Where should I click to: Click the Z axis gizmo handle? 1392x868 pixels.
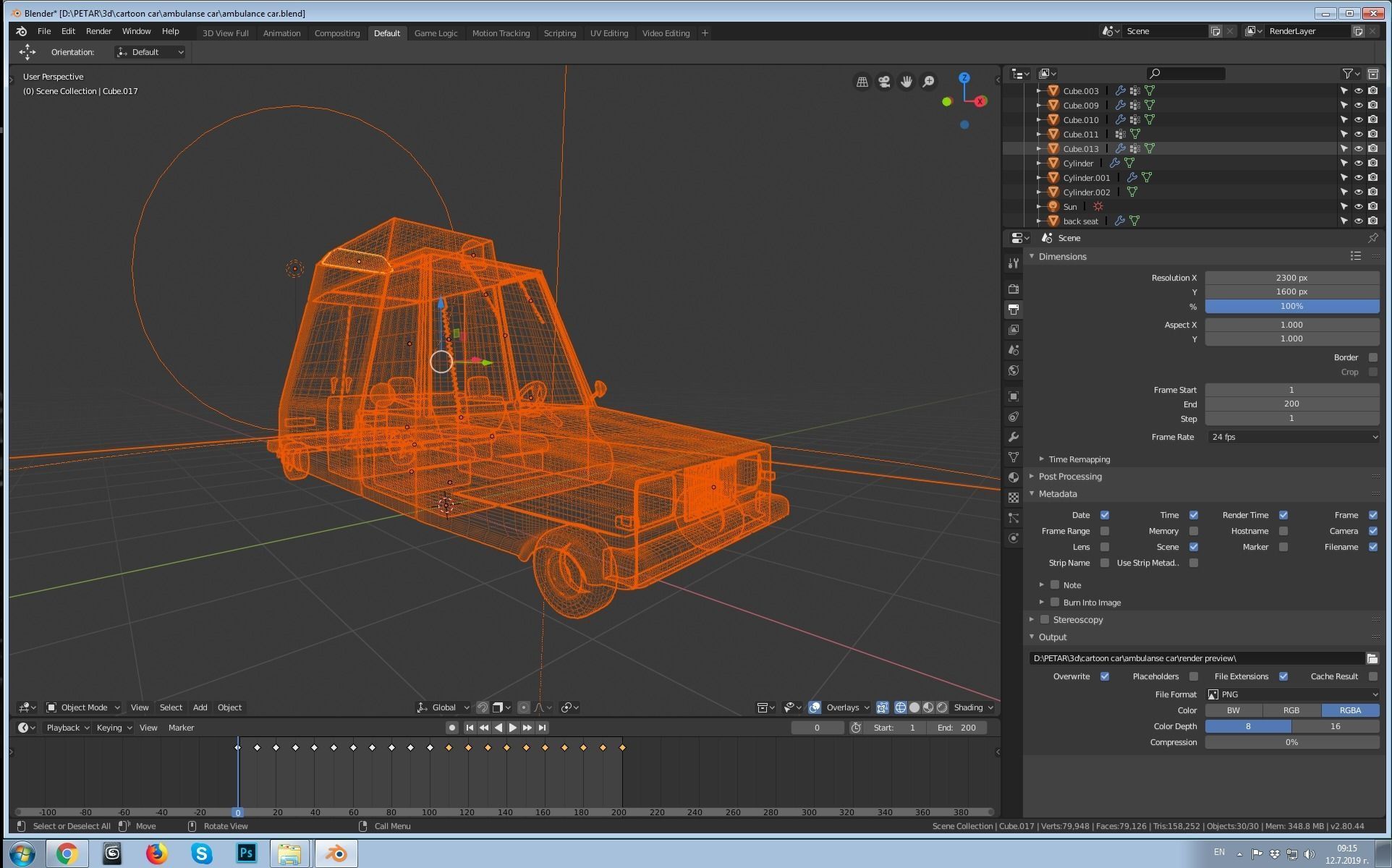tap(964, 77)
